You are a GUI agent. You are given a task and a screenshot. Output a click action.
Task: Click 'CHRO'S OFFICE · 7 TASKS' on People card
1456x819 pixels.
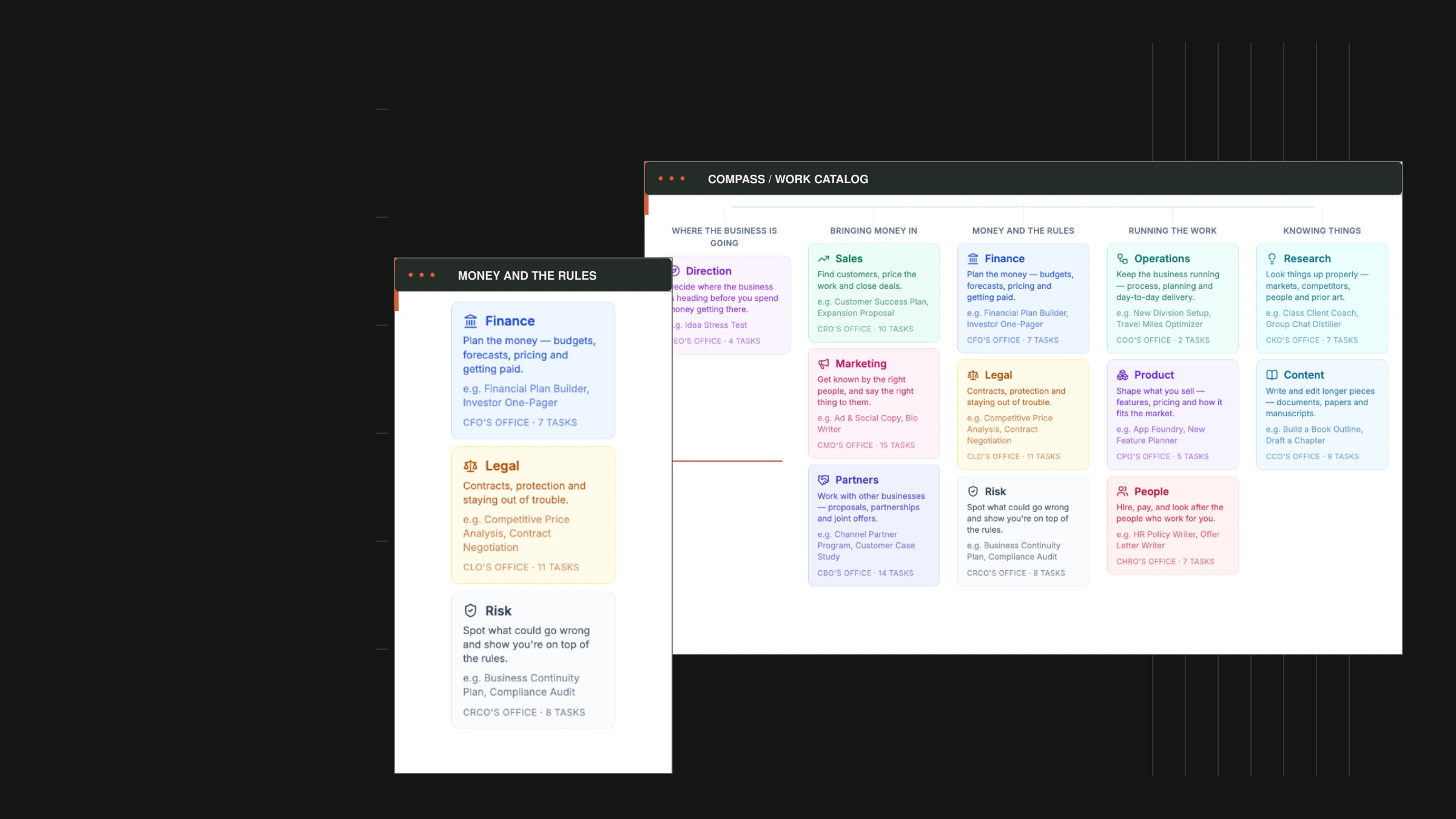click(x=1165, y=562)
